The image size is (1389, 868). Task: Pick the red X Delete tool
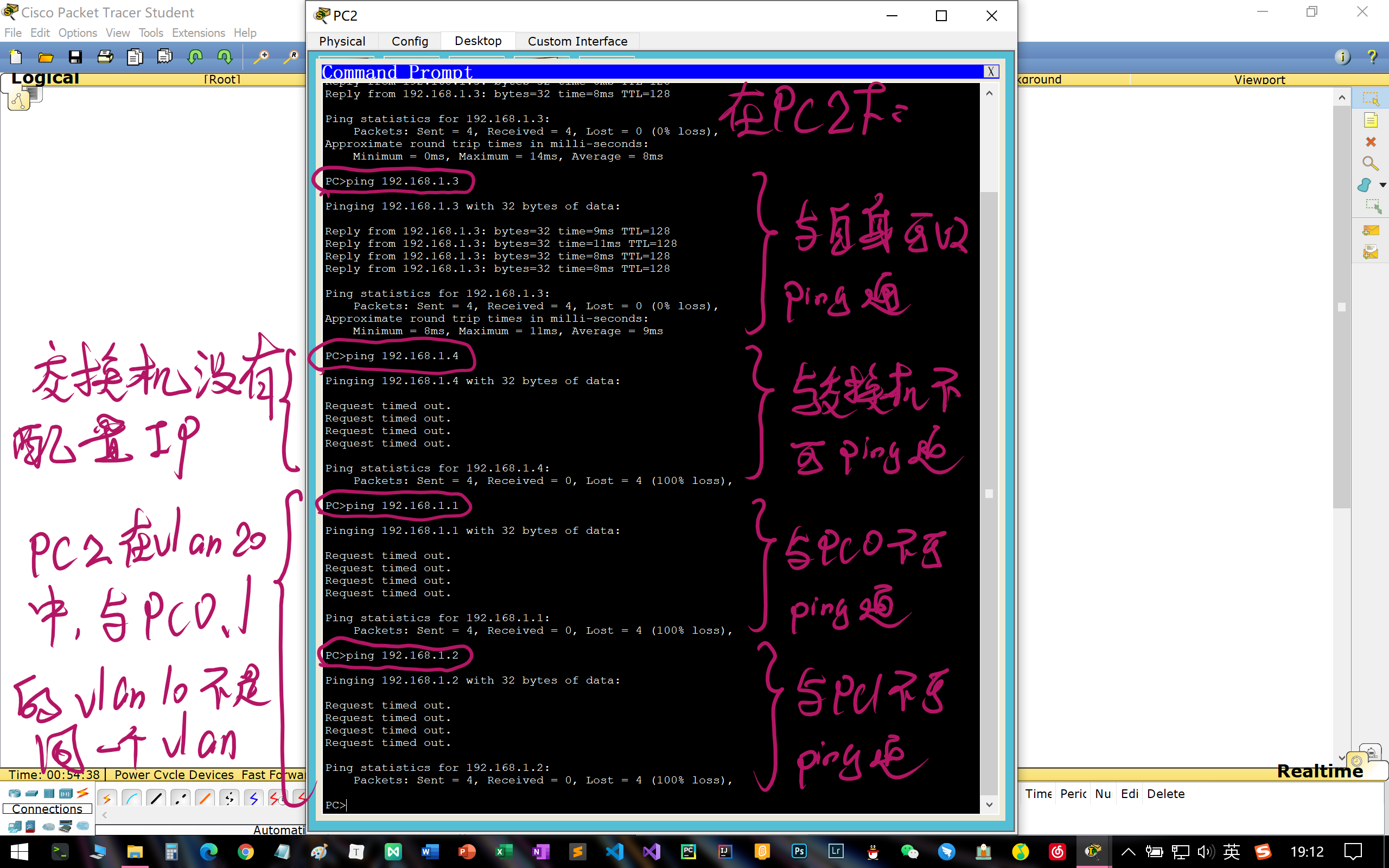pyautogui.click(x=1371, y=142)
